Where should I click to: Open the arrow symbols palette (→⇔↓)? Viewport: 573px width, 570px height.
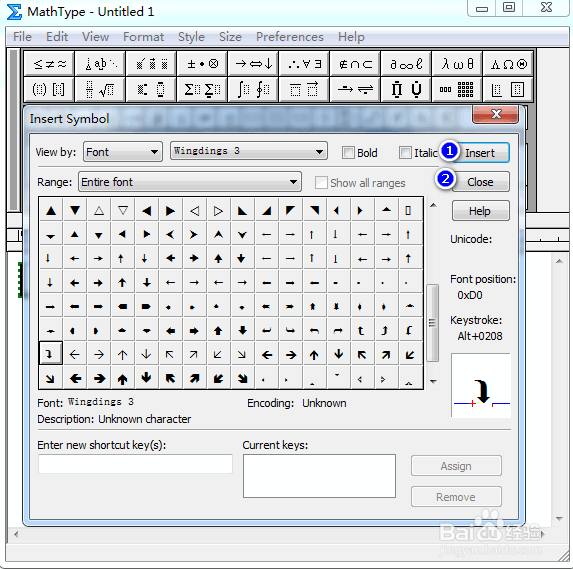[x=254, y=64]
